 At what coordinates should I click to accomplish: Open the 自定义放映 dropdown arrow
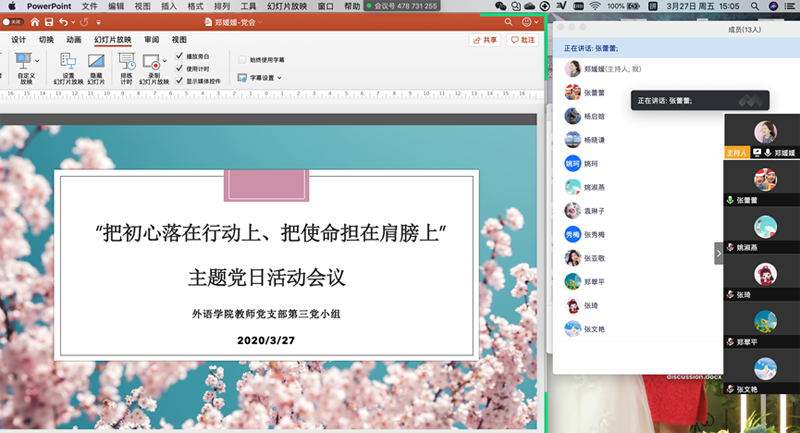pyautogui.click(x=37, y=60)
